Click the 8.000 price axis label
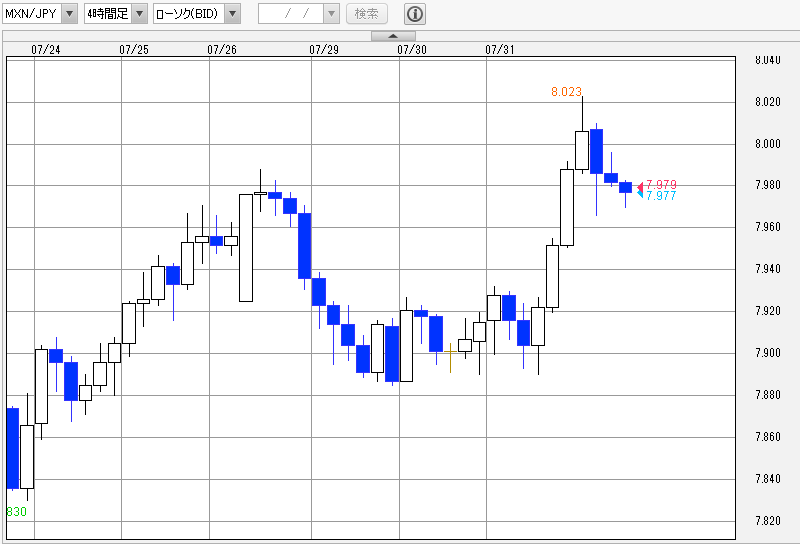The height and width of the screenshot is (544, 800). point(767,144)
